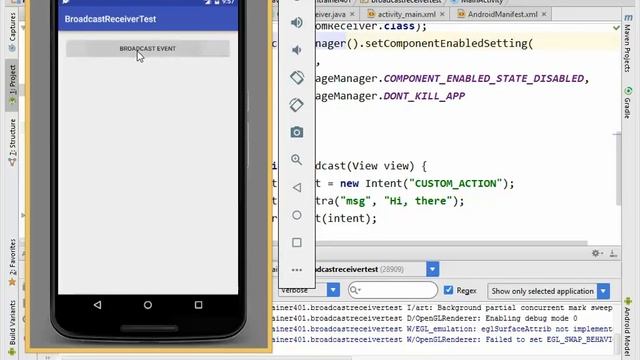Screen dimensions: 640x360
Task: Close the receiver .java editor tab
Action: 352,14
